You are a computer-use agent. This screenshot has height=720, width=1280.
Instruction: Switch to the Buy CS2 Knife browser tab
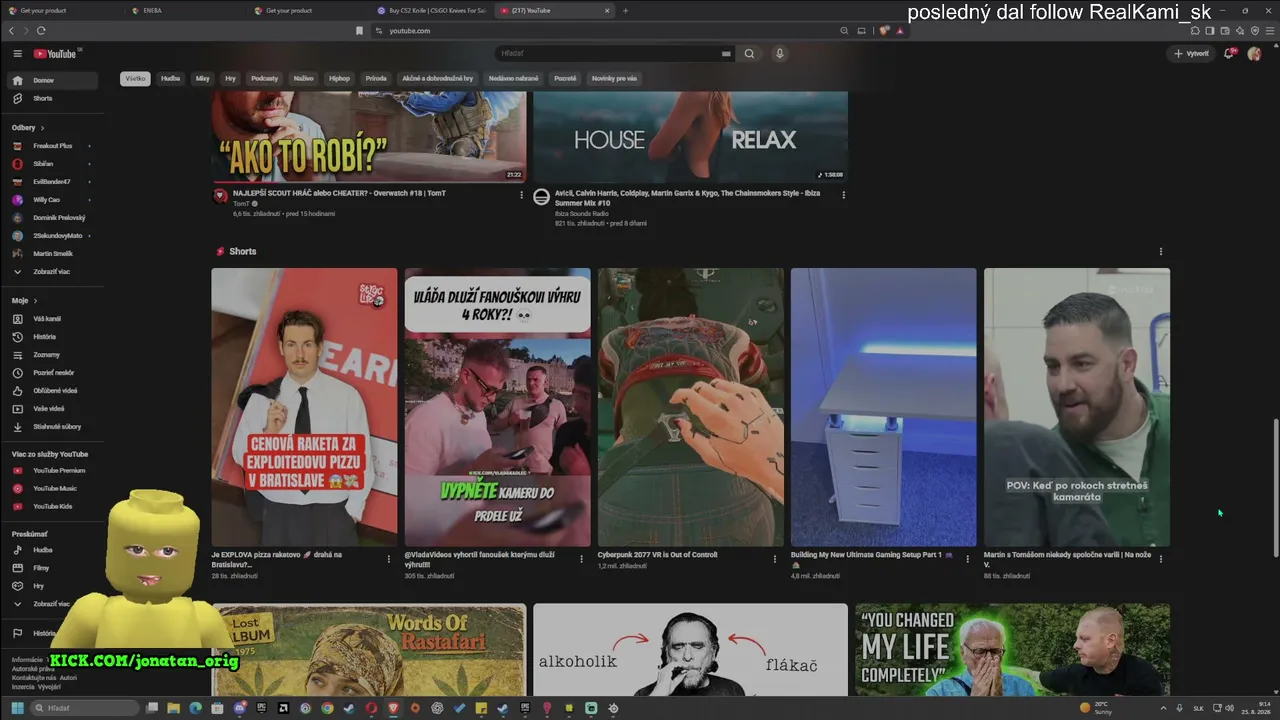[x=432, y=11]
